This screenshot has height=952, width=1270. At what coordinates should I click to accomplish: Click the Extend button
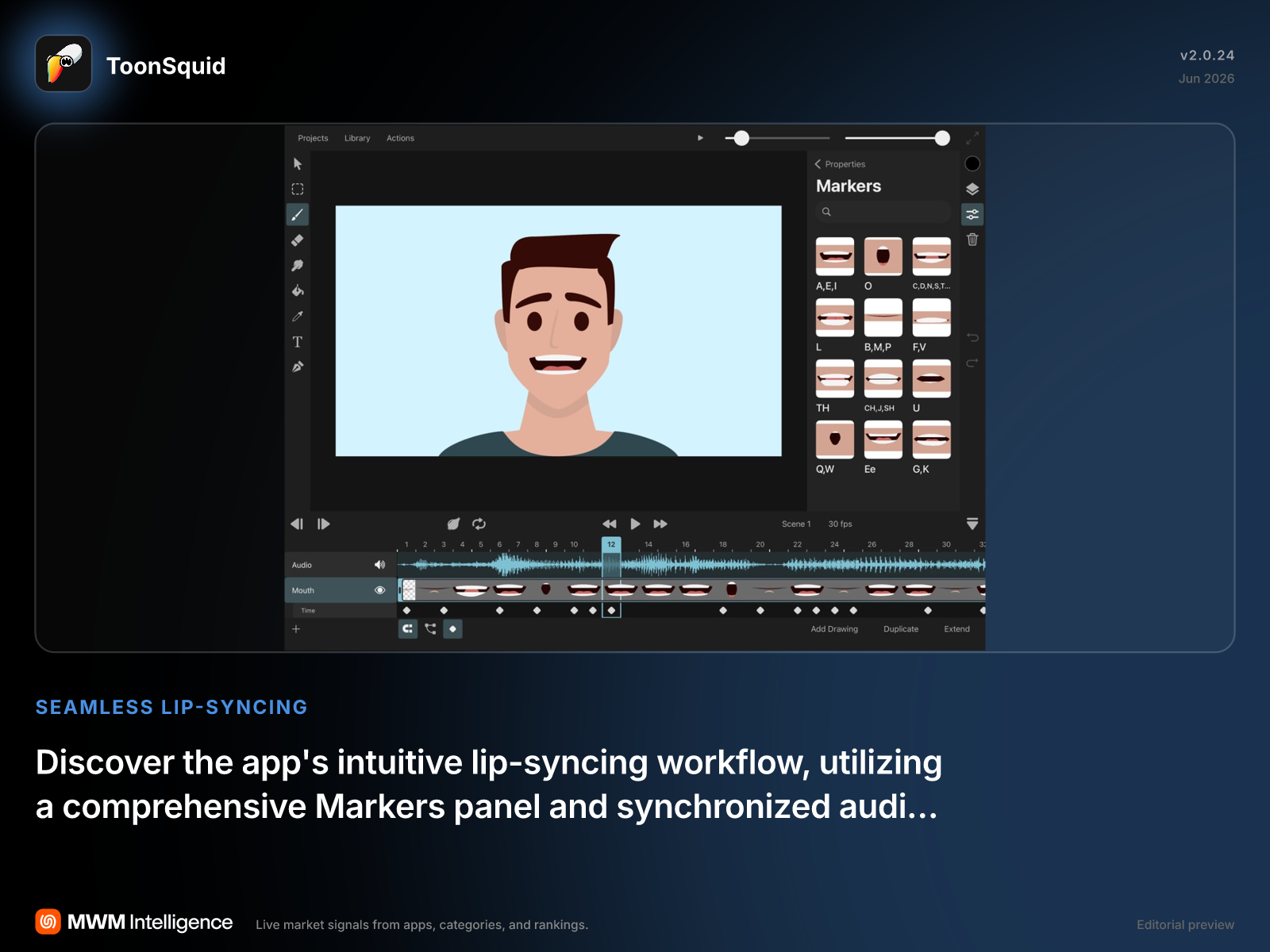coord(956,629)
